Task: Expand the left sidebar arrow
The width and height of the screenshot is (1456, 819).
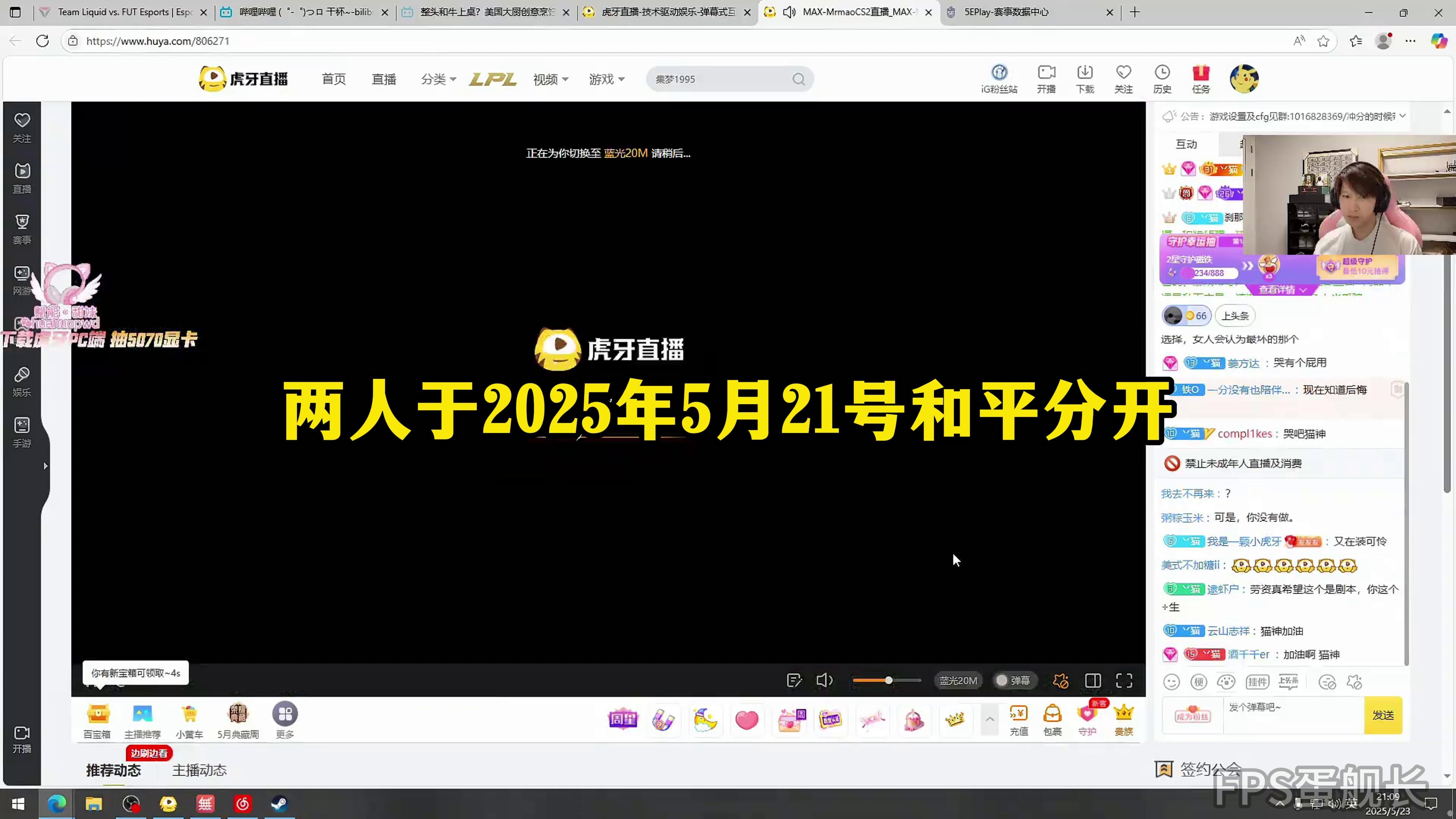Action: click(x=45, y=466)
